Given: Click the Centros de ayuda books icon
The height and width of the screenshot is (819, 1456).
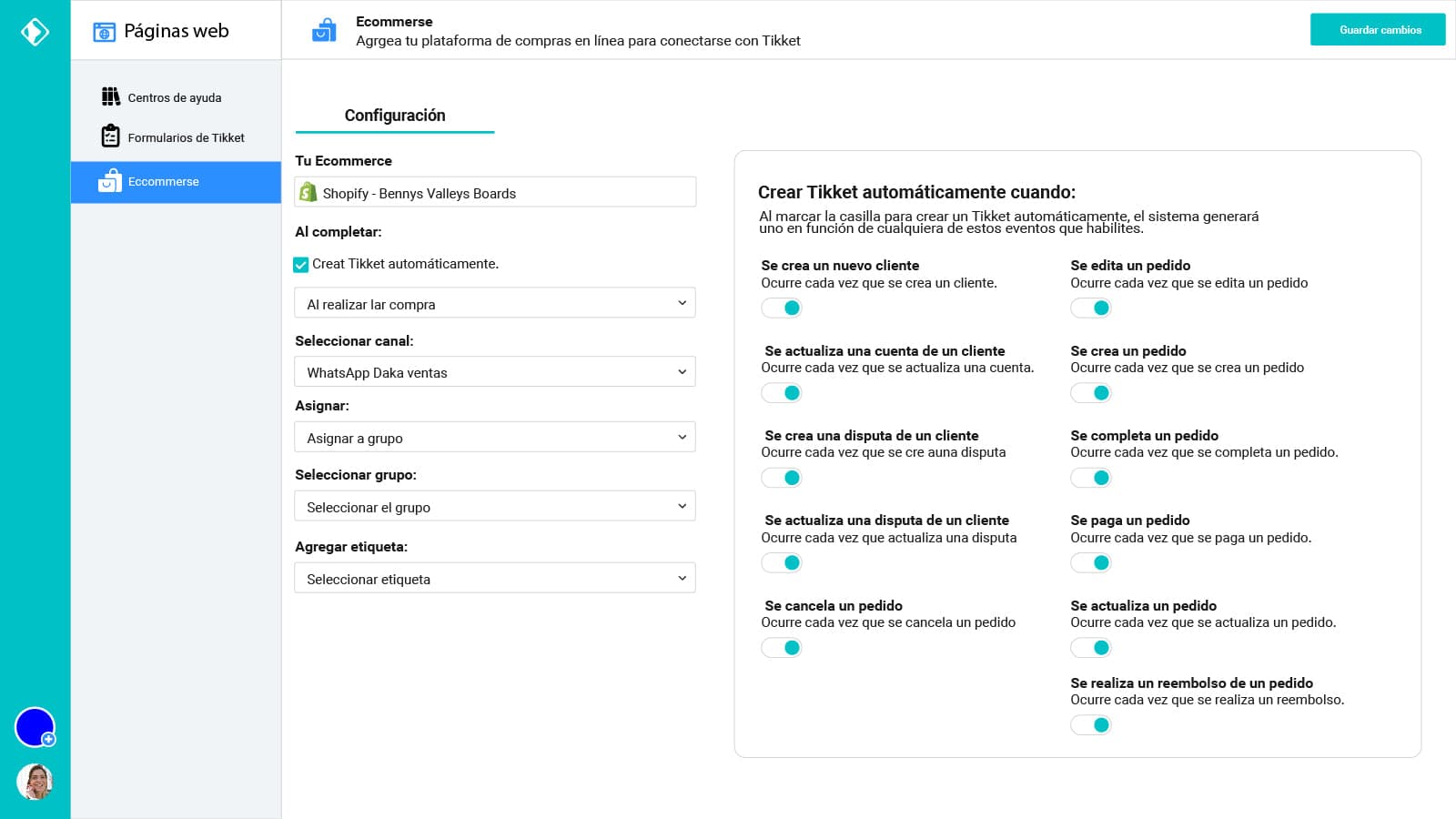Looking at the screenshot, I should [x=110, y=96].
